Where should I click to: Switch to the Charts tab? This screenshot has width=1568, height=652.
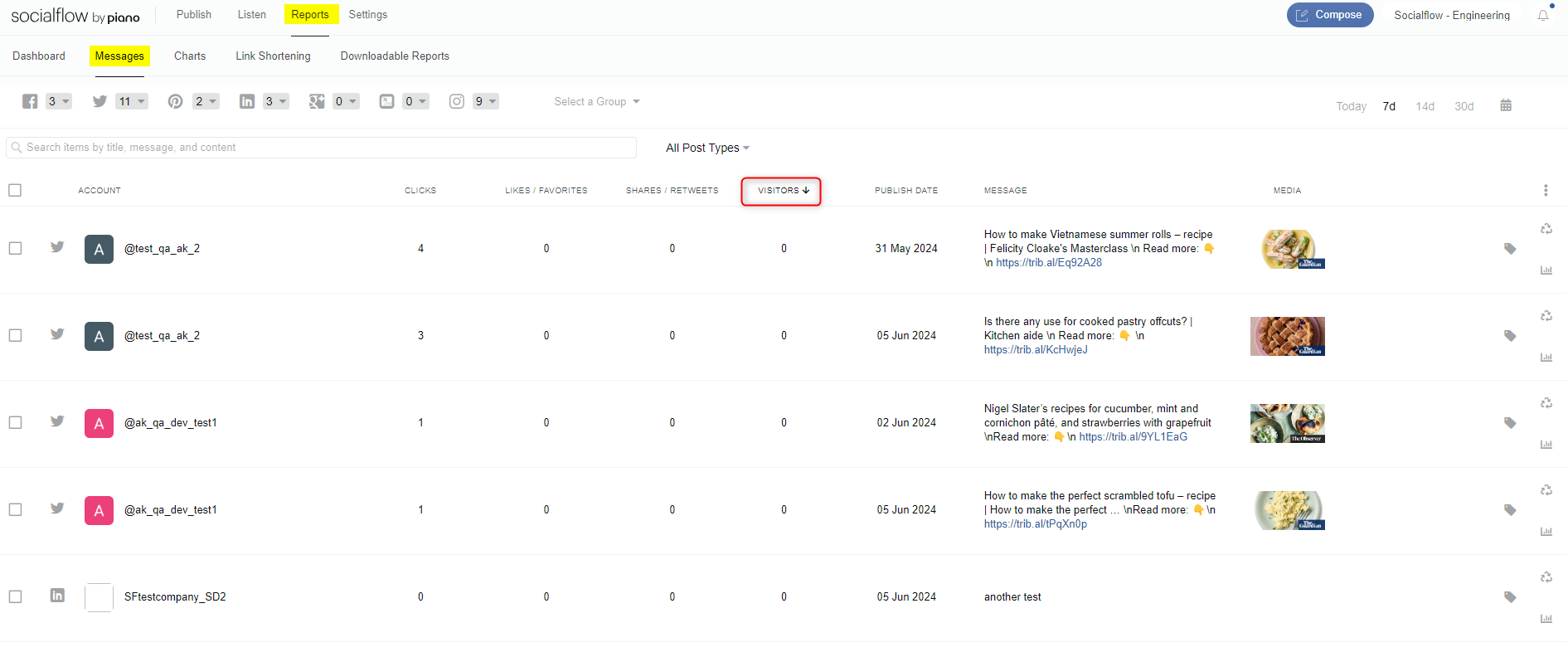(190, 56)
